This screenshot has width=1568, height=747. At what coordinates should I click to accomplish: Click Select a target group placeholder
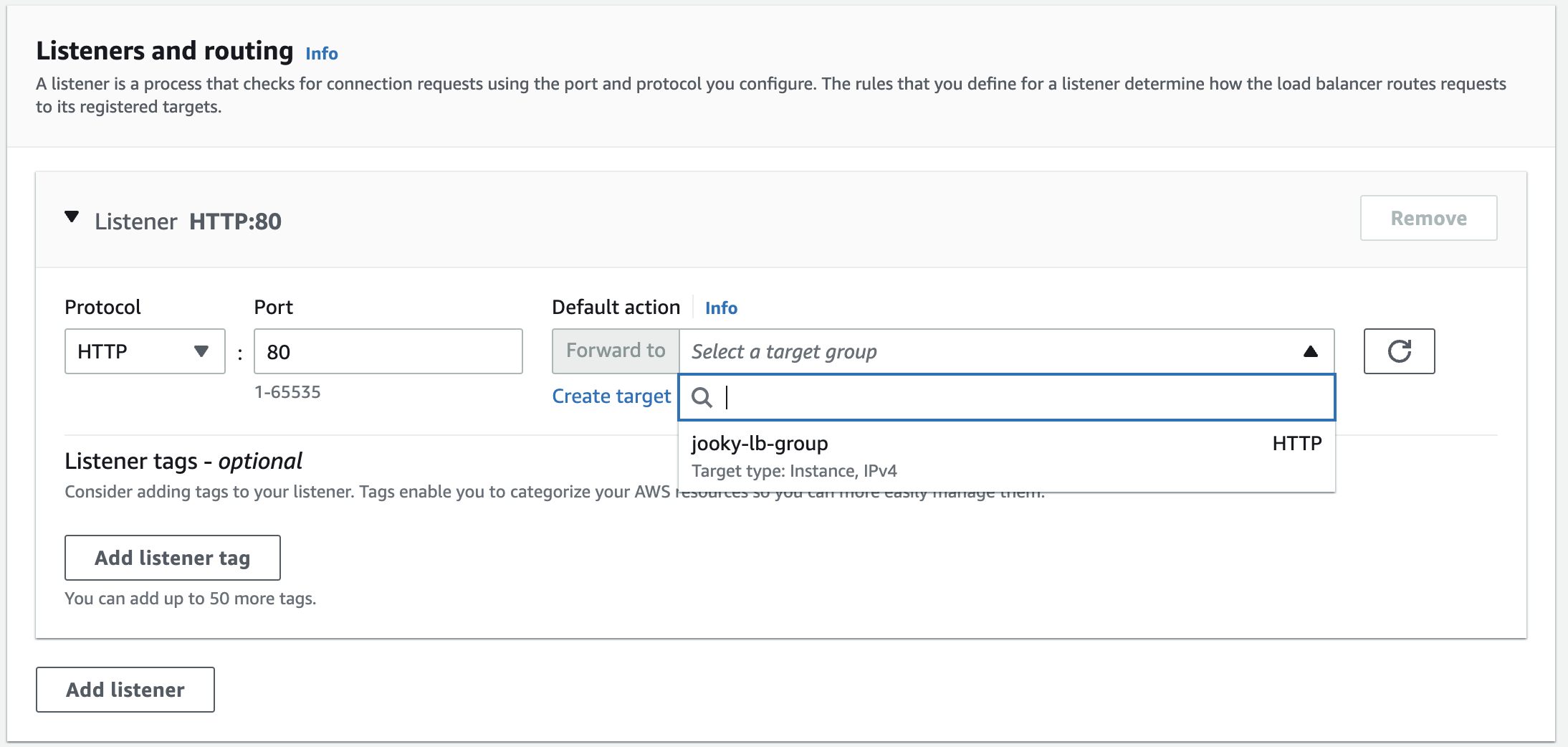(784, 352)
